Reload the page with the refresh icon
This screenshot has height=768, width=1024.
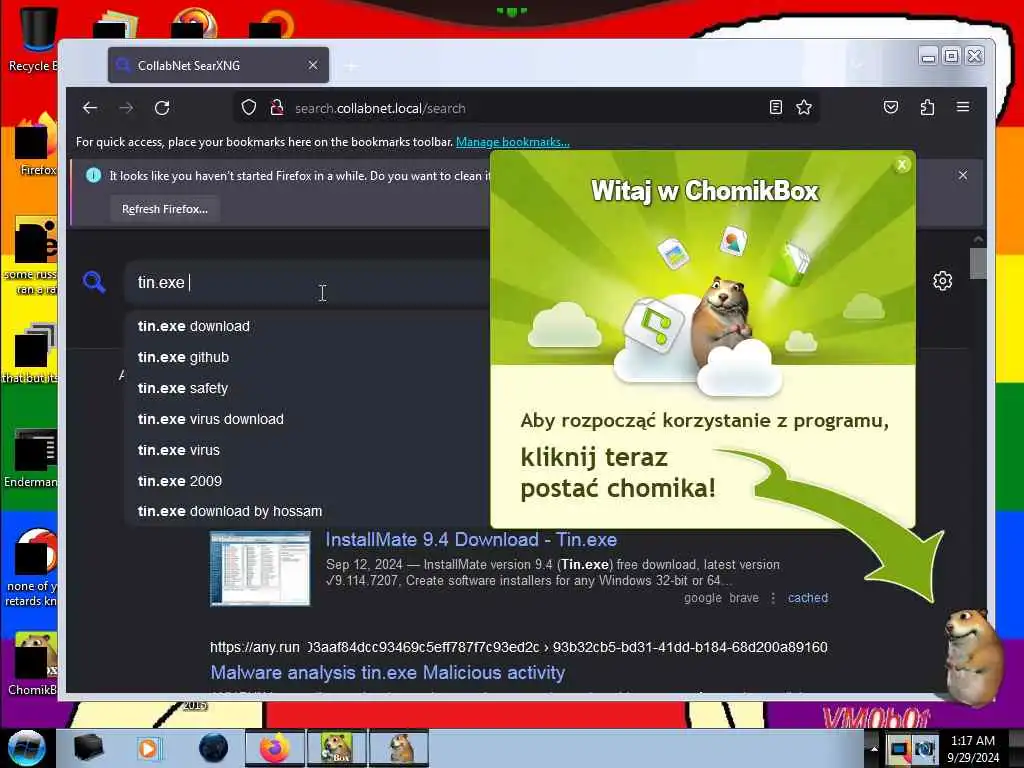[x=162, y=108]
